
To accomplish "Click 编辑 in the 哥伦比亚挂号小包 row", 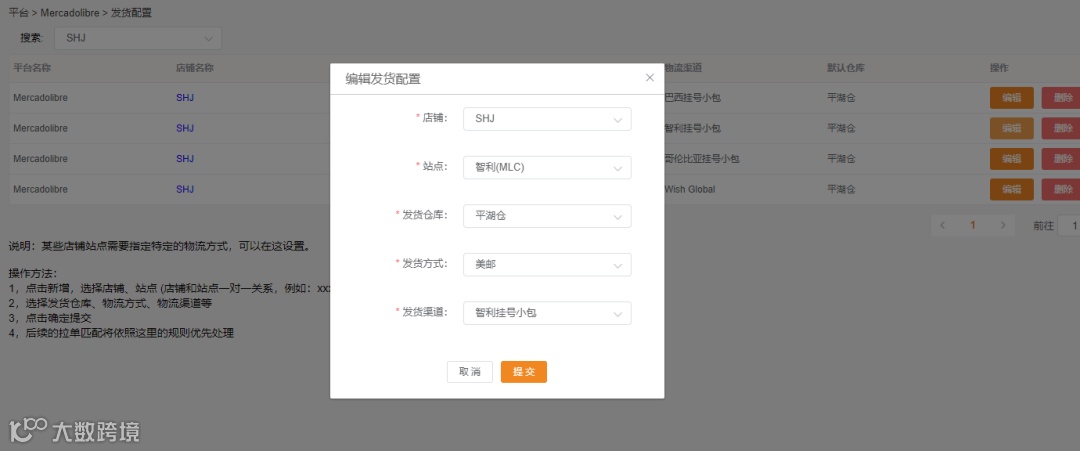I will (1011, 158).
